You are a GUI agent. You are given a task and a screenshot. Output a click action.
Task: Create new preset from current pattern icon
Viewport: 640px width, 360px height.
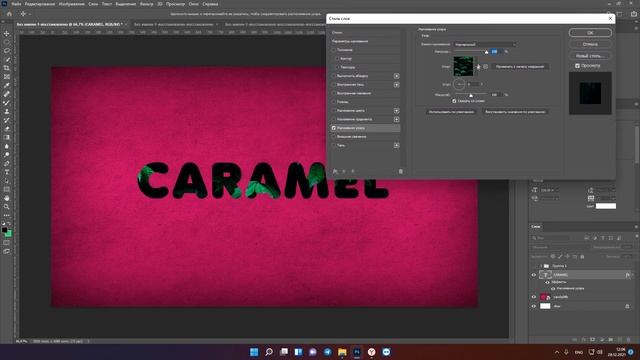click(x=485, y=67)
